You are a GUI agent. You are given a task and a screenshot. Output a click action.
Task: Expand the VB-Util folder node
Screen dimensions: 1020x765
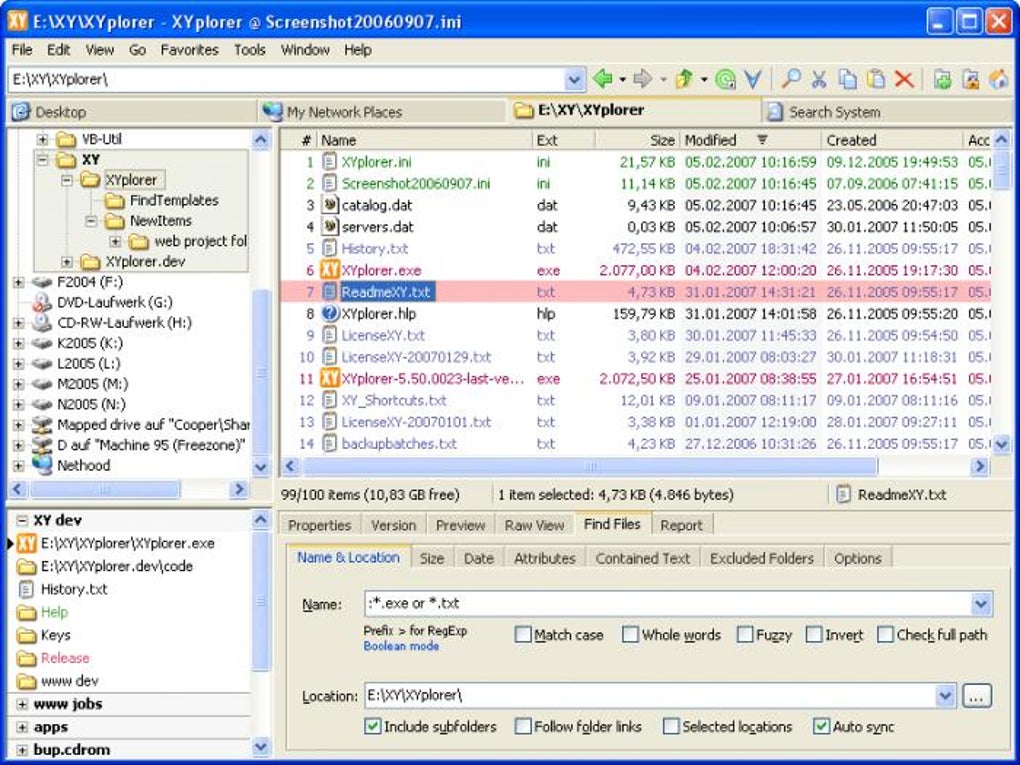coord(42,139)
